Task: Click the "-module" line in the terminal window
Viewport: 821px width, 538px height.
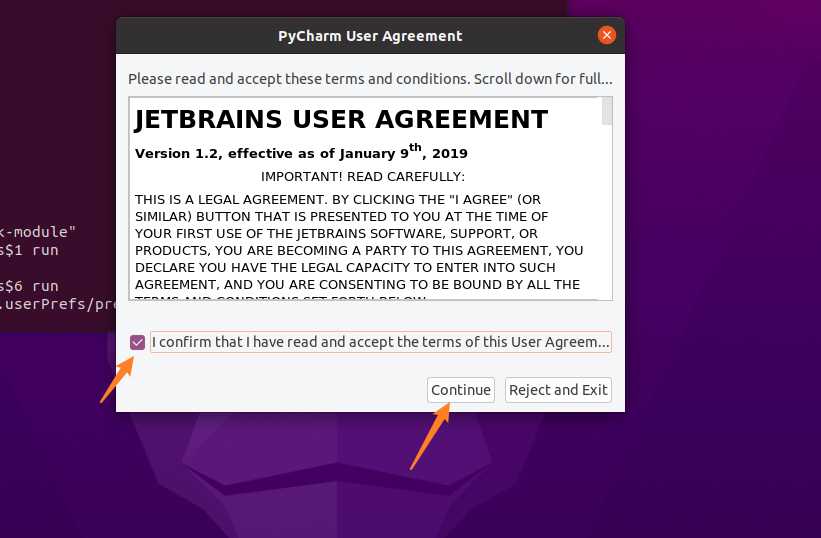Action: (x=38, y=232)
